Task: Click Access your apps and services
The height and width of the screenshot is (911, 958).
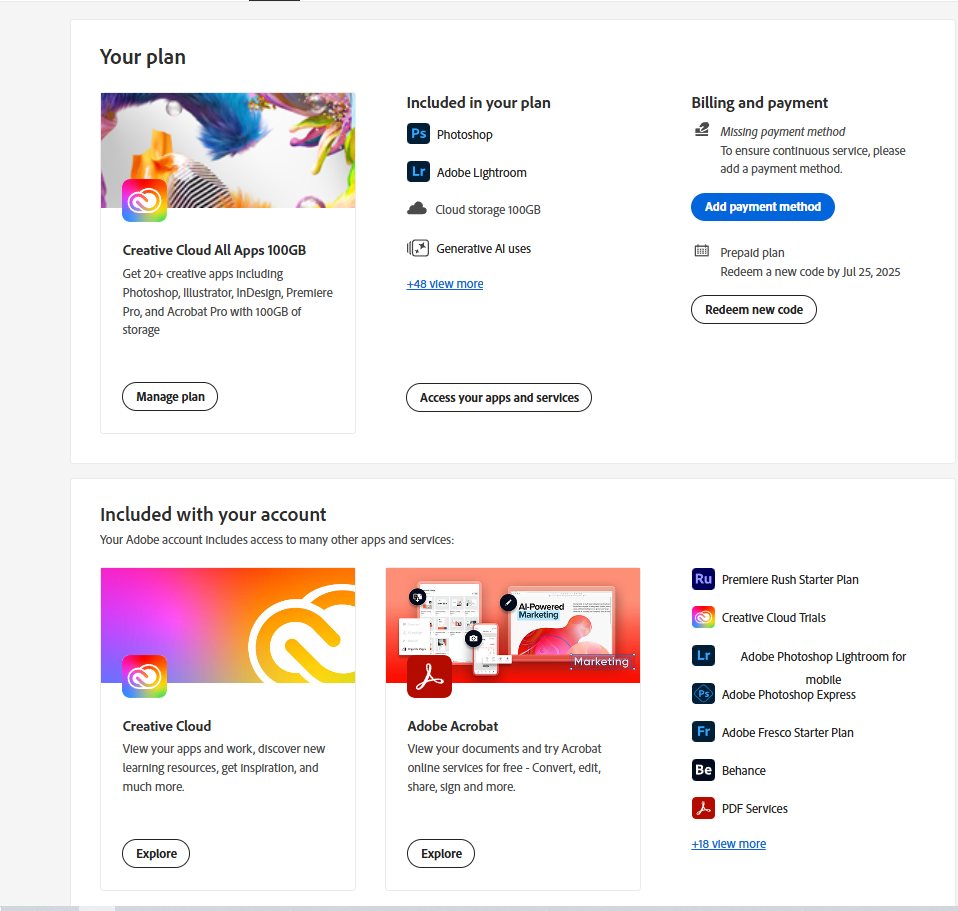Action: tap(499, 398)
